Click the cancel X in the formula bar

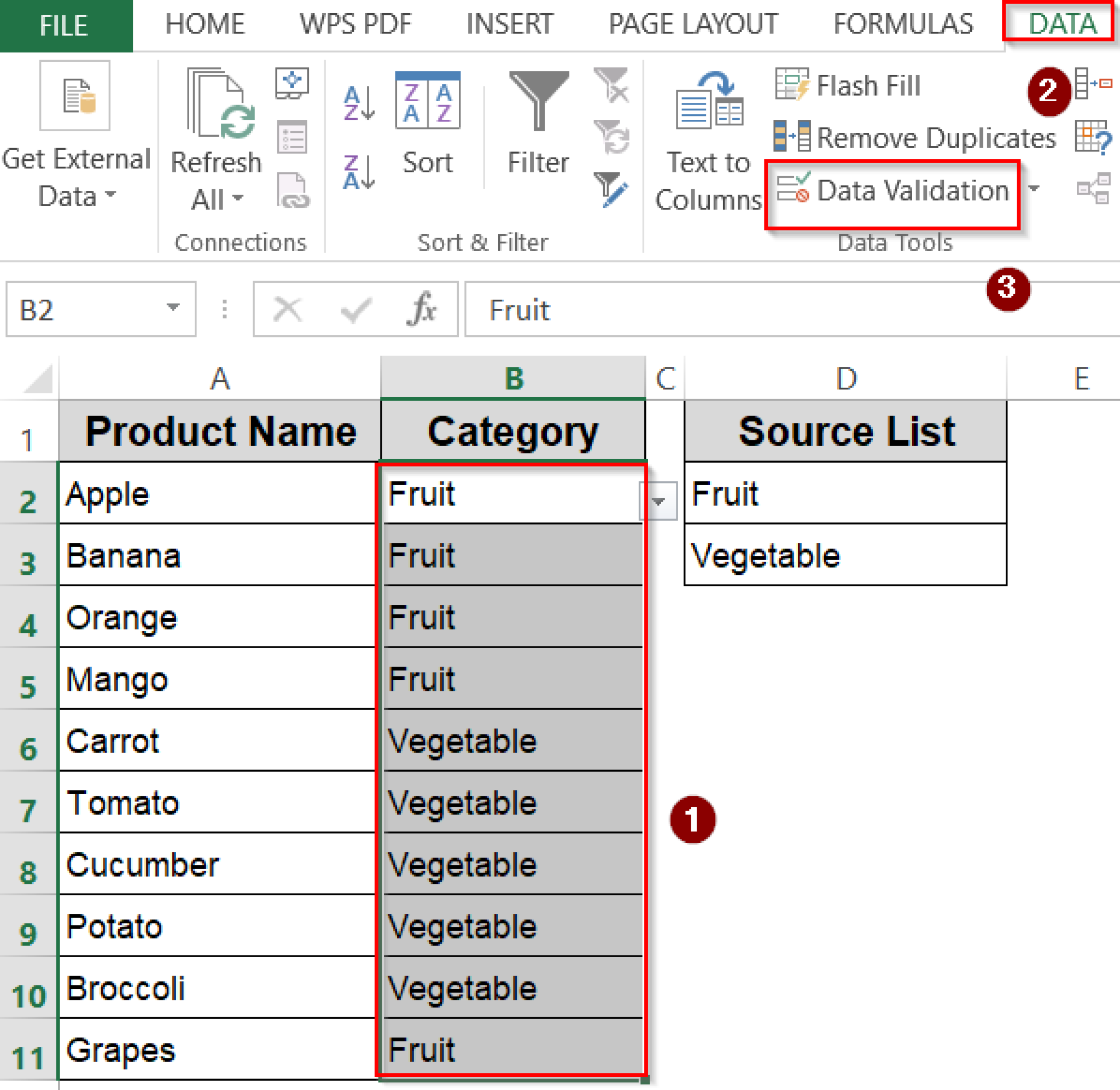pyautogui.click(x=288, y=309)
